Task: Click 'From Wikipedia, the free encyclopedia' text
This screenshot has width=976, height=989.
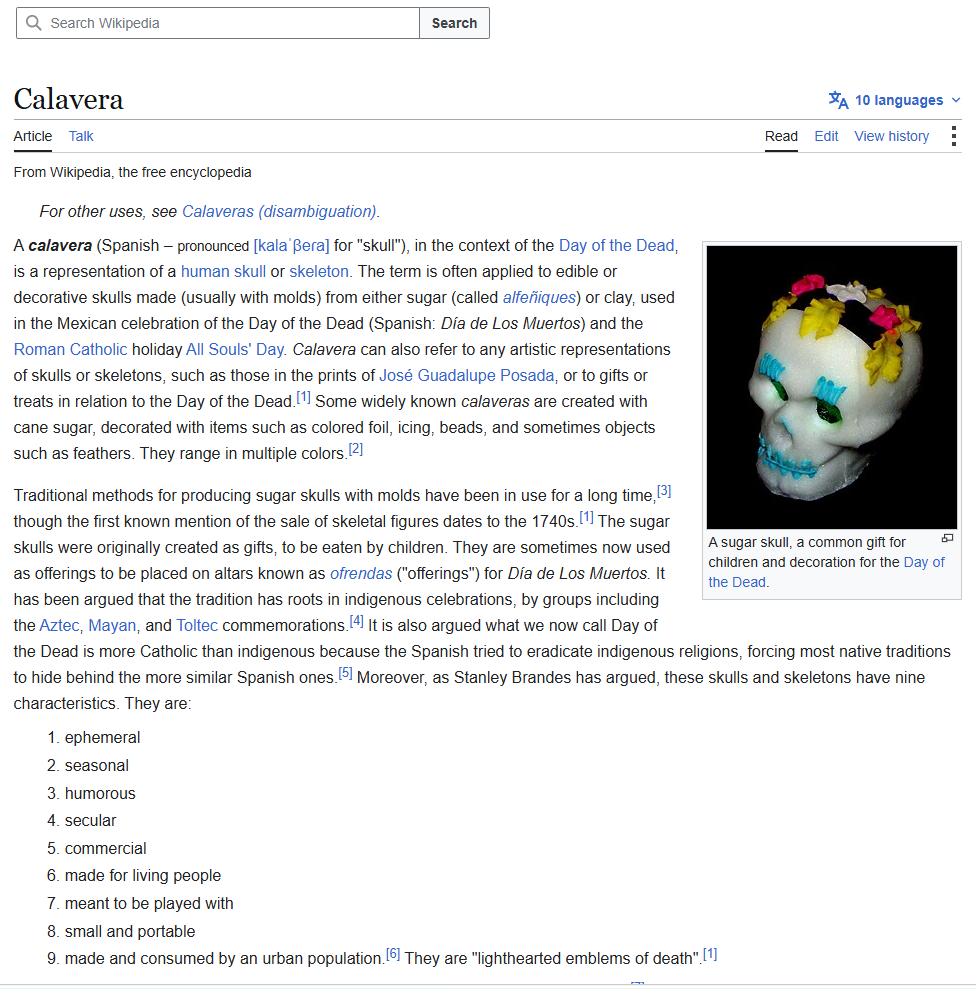Action: click(x=132, y=172)
